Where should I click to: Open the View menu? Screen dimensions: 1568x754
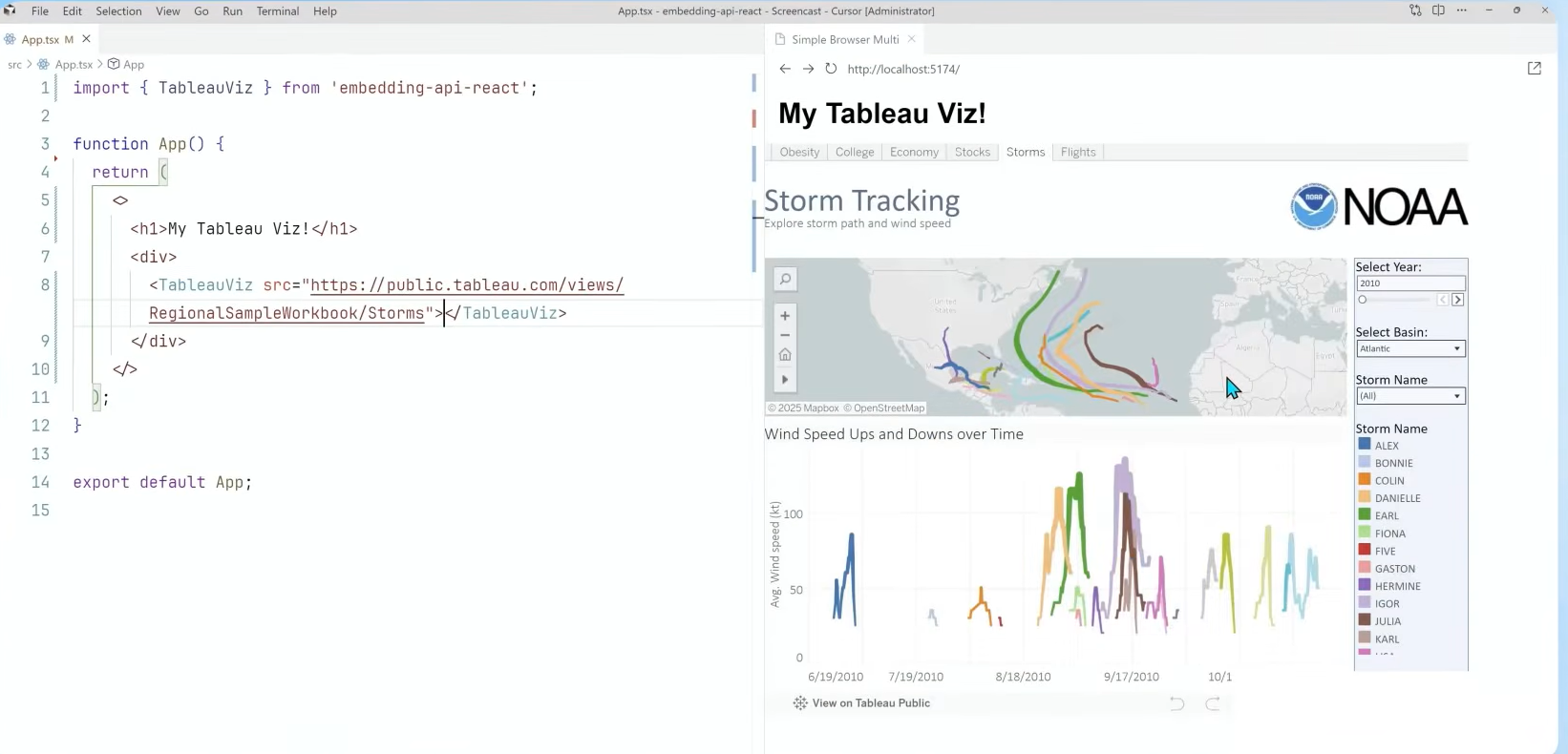coord(168,10)
